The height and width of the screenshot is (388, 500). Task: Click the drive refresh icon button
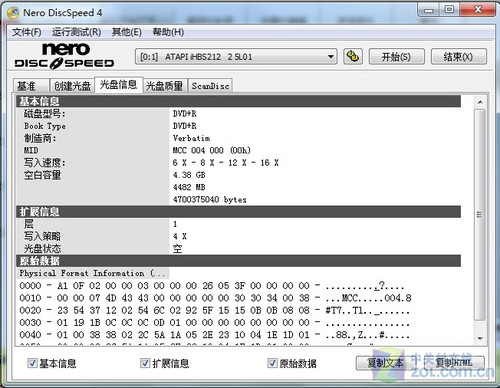click(353, 56)
